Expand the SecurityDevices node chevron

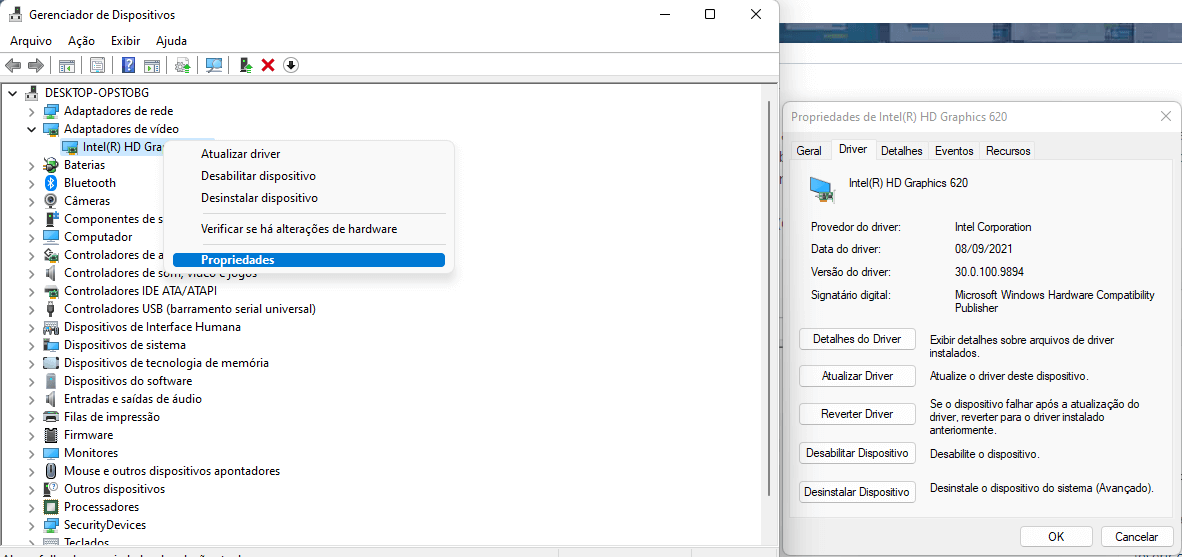(32, 525)
